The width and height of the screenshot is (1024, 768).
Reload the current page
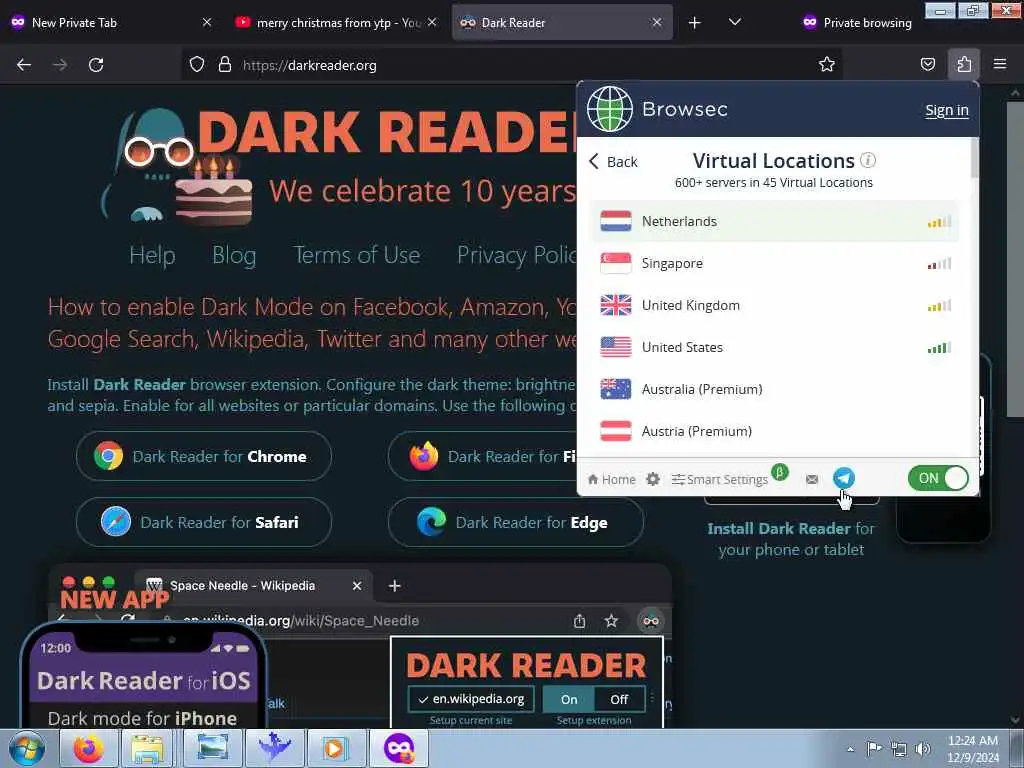pyautogui.click(x=96, y=65)
